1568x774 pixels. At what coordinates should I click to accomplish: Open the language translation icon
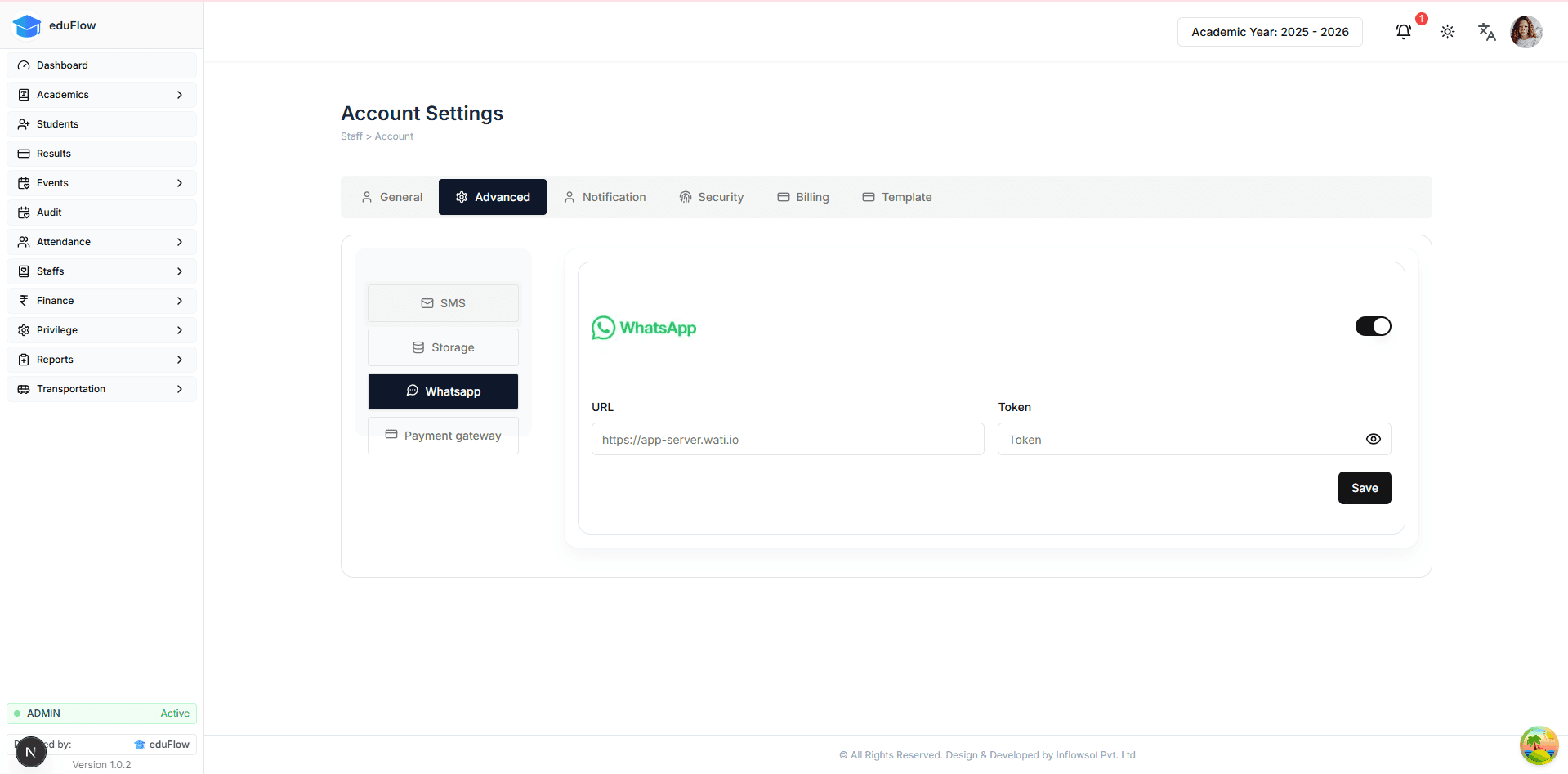tap(1486, 32)
